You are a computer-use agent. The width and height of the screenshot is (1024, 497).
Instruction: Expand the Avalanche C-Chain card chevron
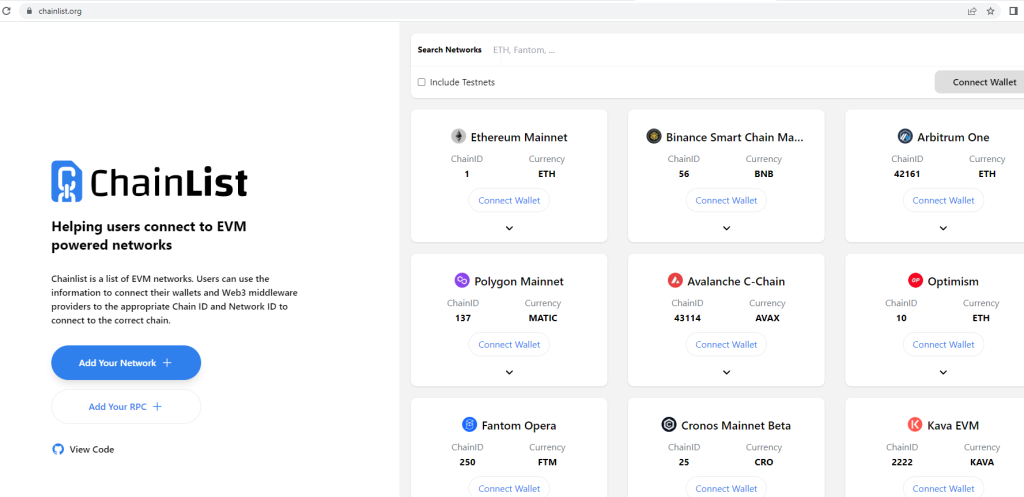point(726,372)
